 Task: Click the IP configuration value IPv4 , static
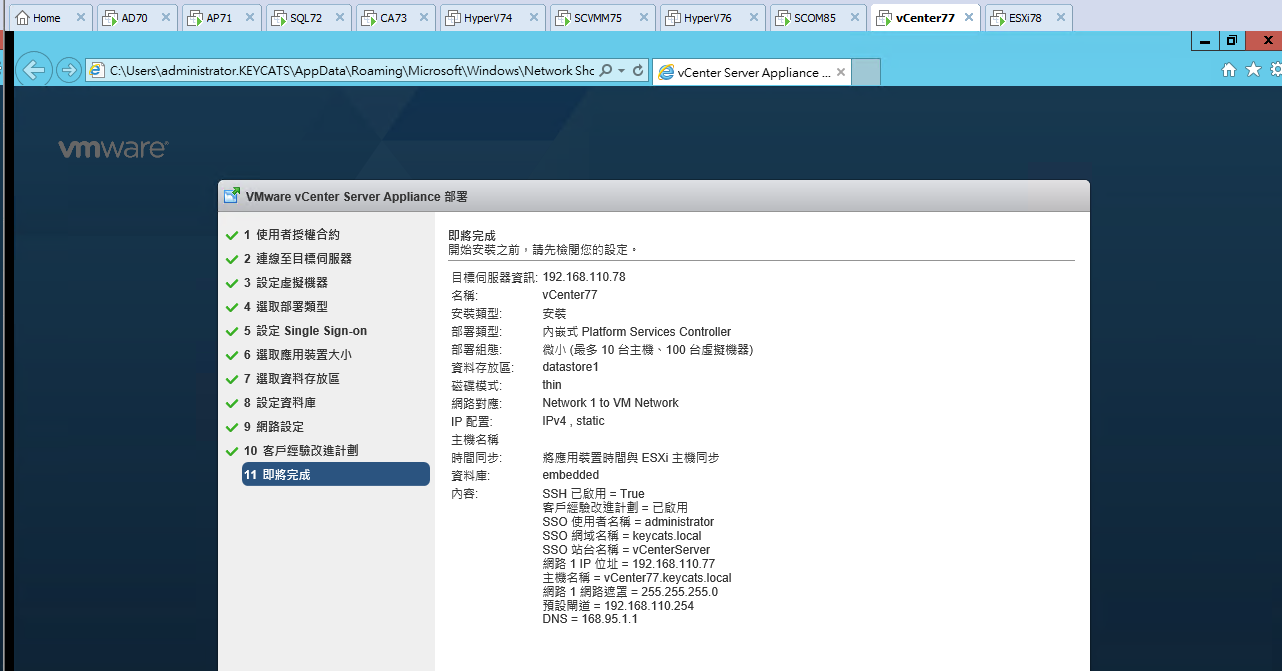point(573,421)
